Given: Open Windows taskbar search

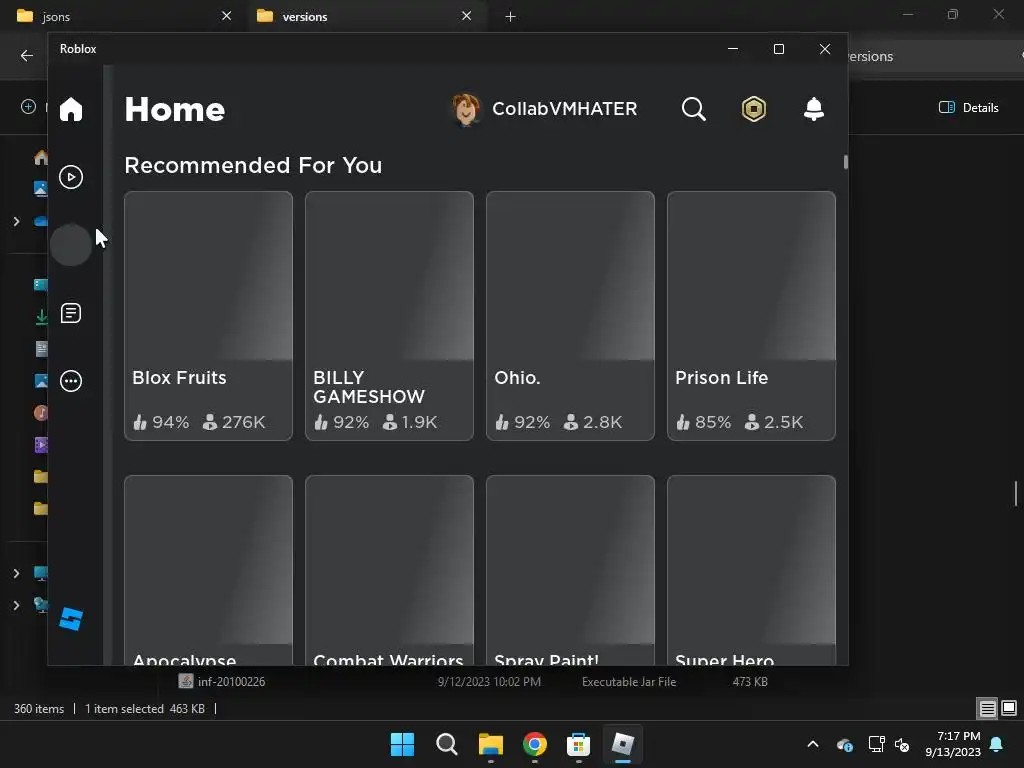Looking at the screenshot, I should [x=447, y=744].
